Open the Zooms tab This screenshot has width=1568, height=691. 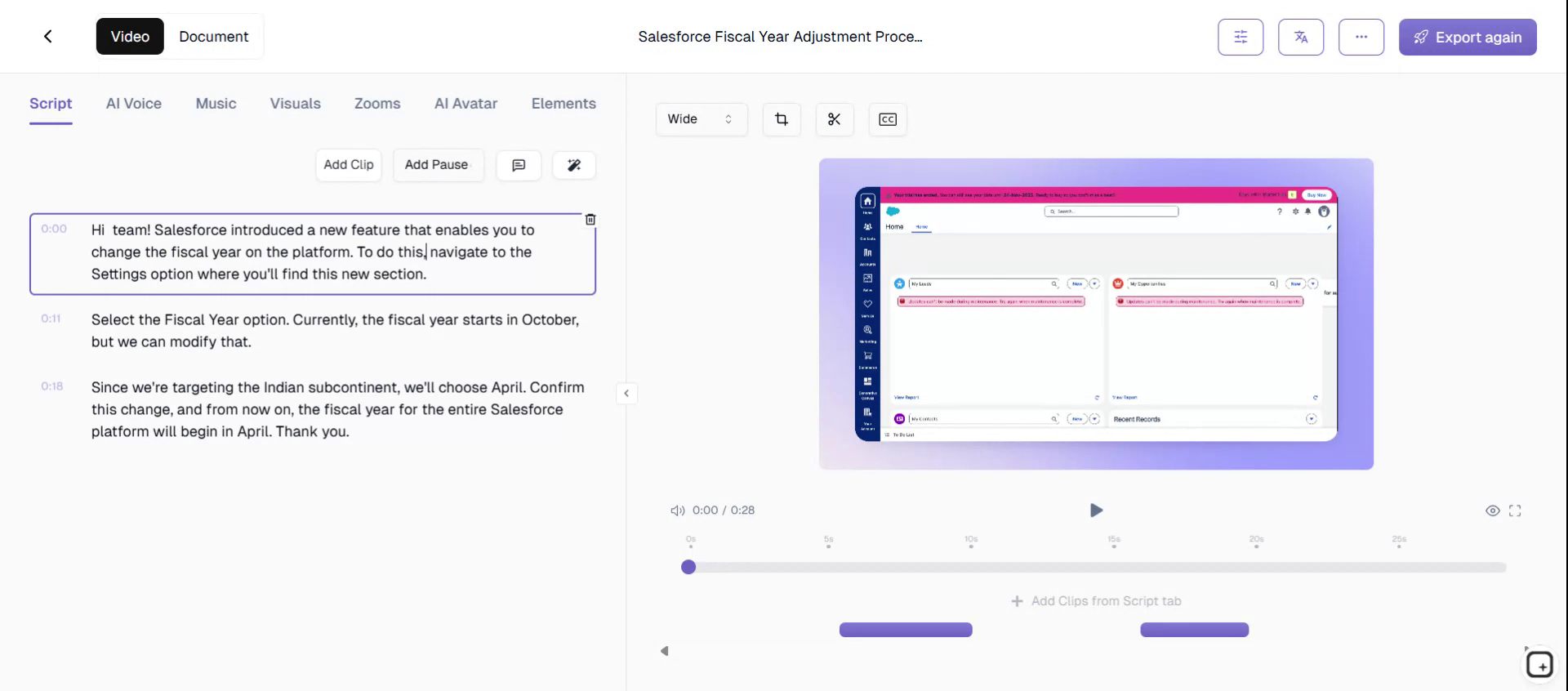[x=377, y=104]
